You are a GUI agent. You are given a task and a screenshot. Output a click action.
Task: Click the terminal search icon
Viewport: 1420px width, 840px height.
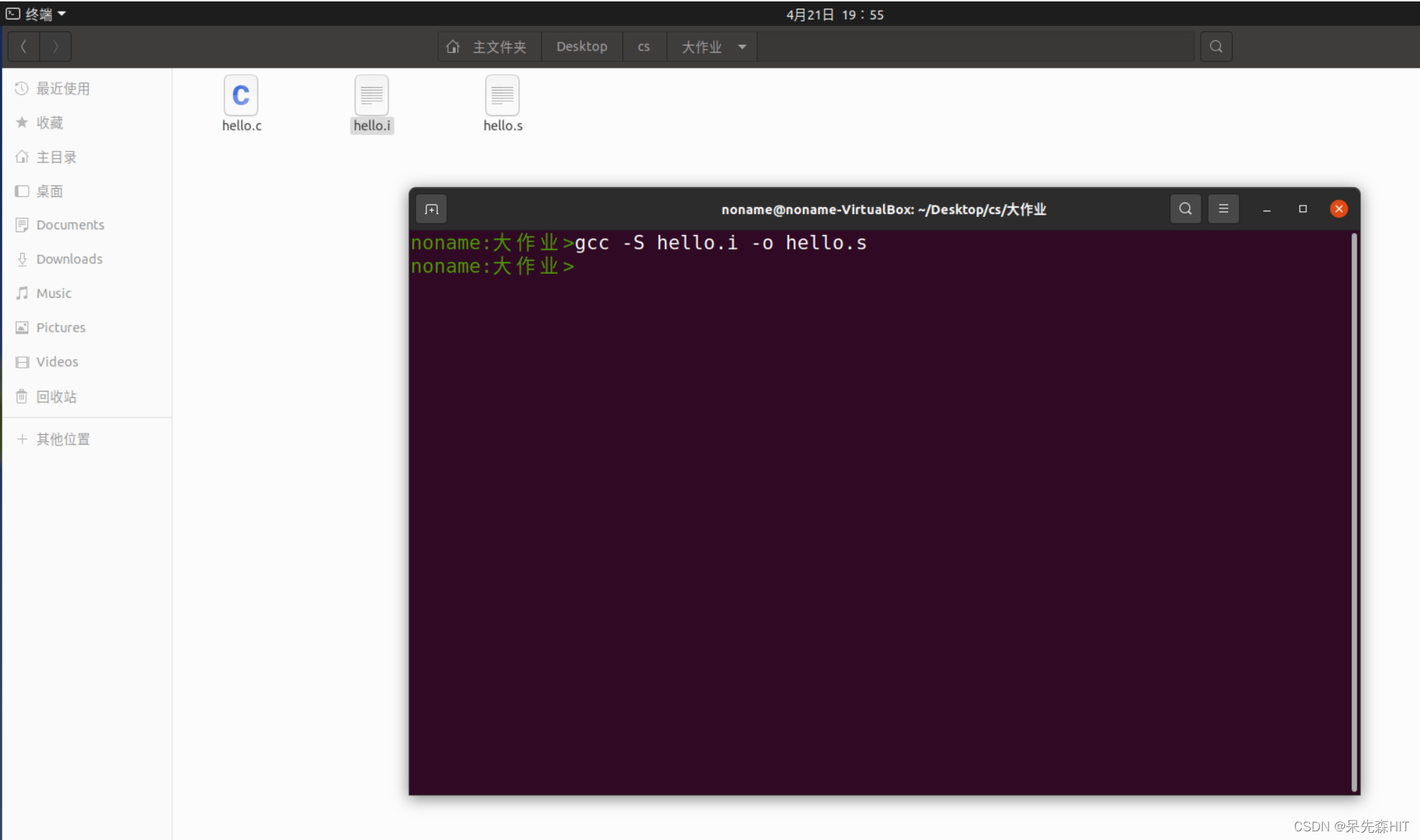pos(1185,209)
